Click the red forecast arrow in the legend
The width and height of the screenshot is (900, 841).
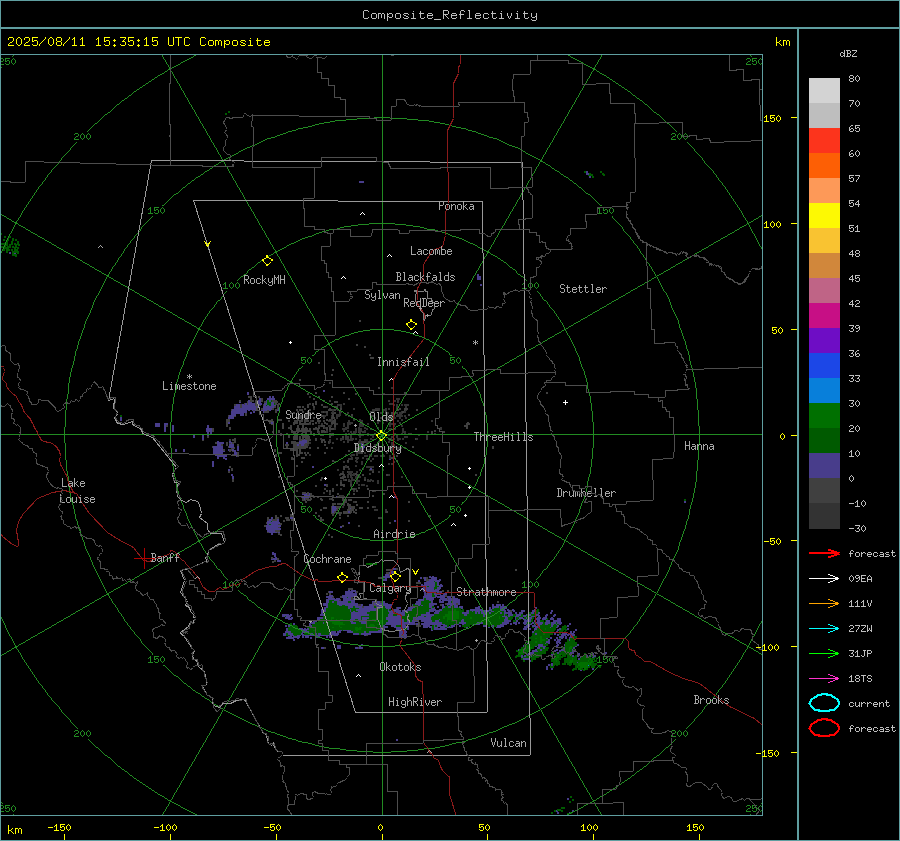pyautogui.click(x=824, y=553)
